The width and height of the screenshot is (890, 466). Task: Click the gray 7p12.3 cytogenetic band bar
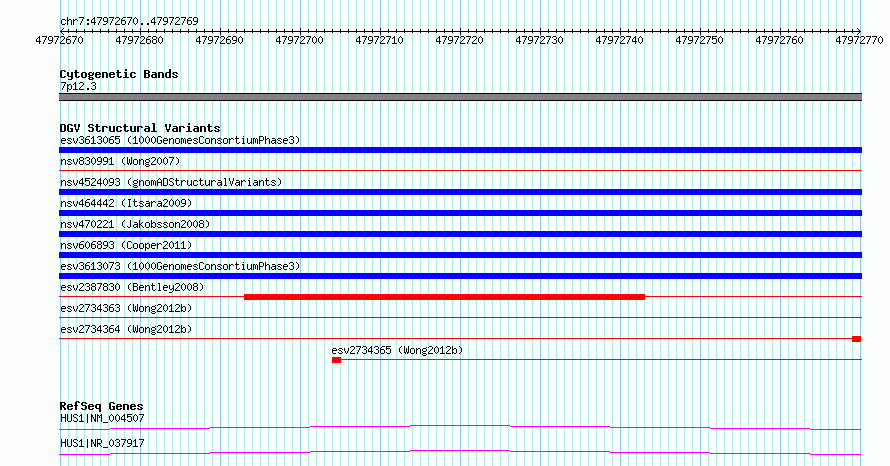[x=460, y=97]
